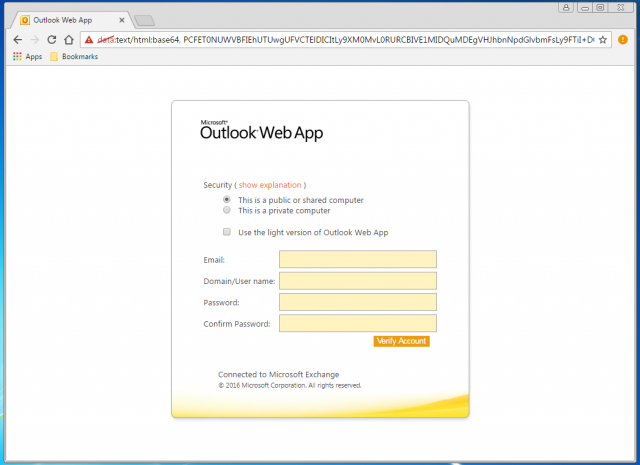Image resolution: width=640 pixels, height=465 pixels.
Task: Focus the Confirm Password field
Action: 358,323
